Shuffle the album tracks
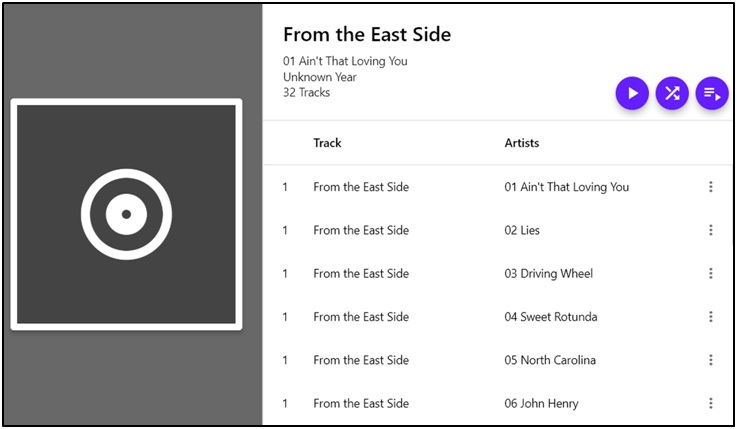 (672, 93)
